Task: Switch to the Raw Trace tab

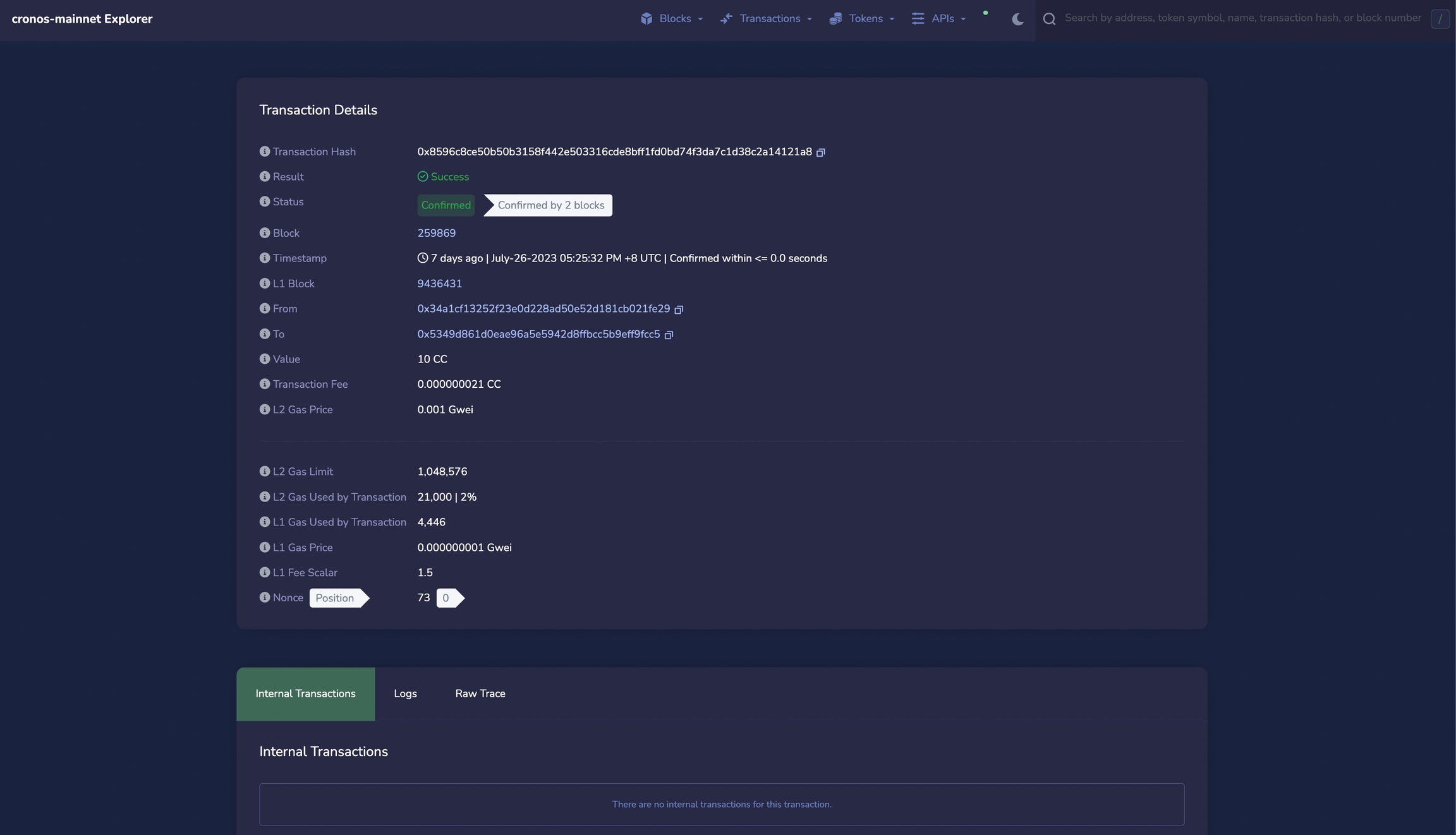Action: pos(480,693)
